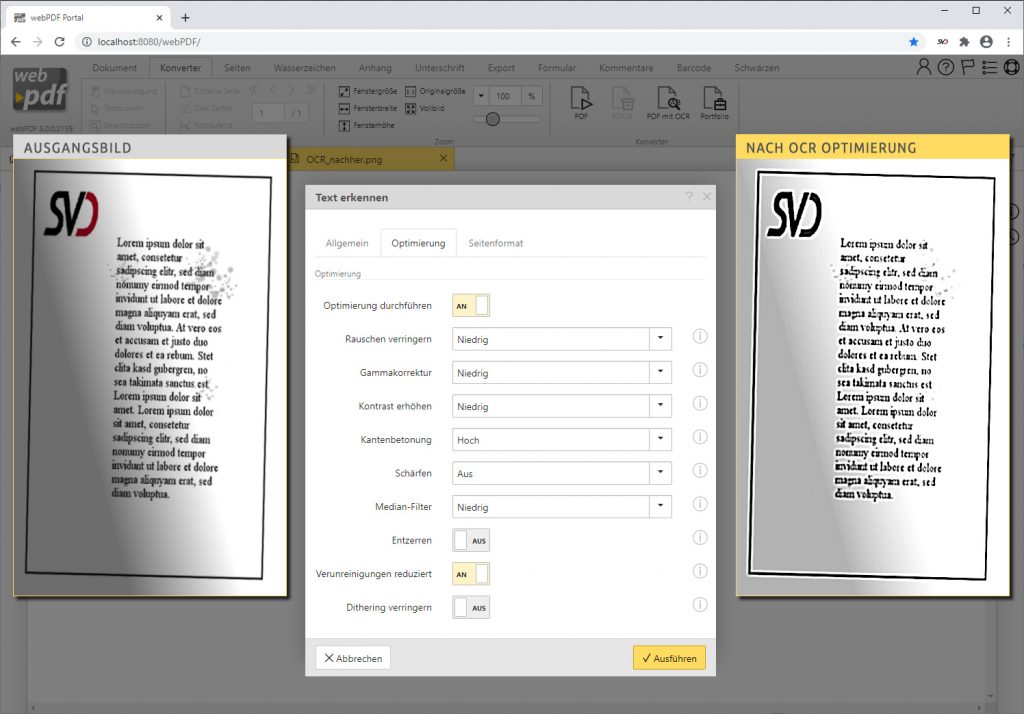Open the Median-Filter dropdown
1024x714 pixels.
pos(561,507)
